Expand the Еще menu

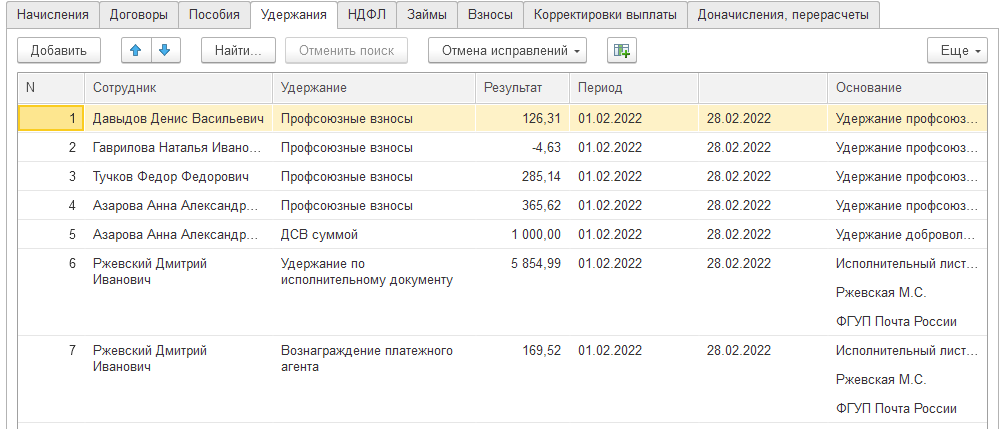coord(957,50)
